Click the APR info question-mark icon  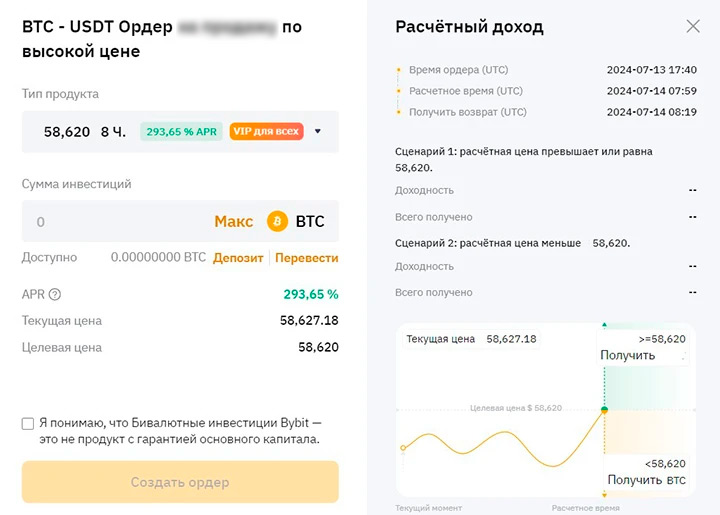coord(55,295)
